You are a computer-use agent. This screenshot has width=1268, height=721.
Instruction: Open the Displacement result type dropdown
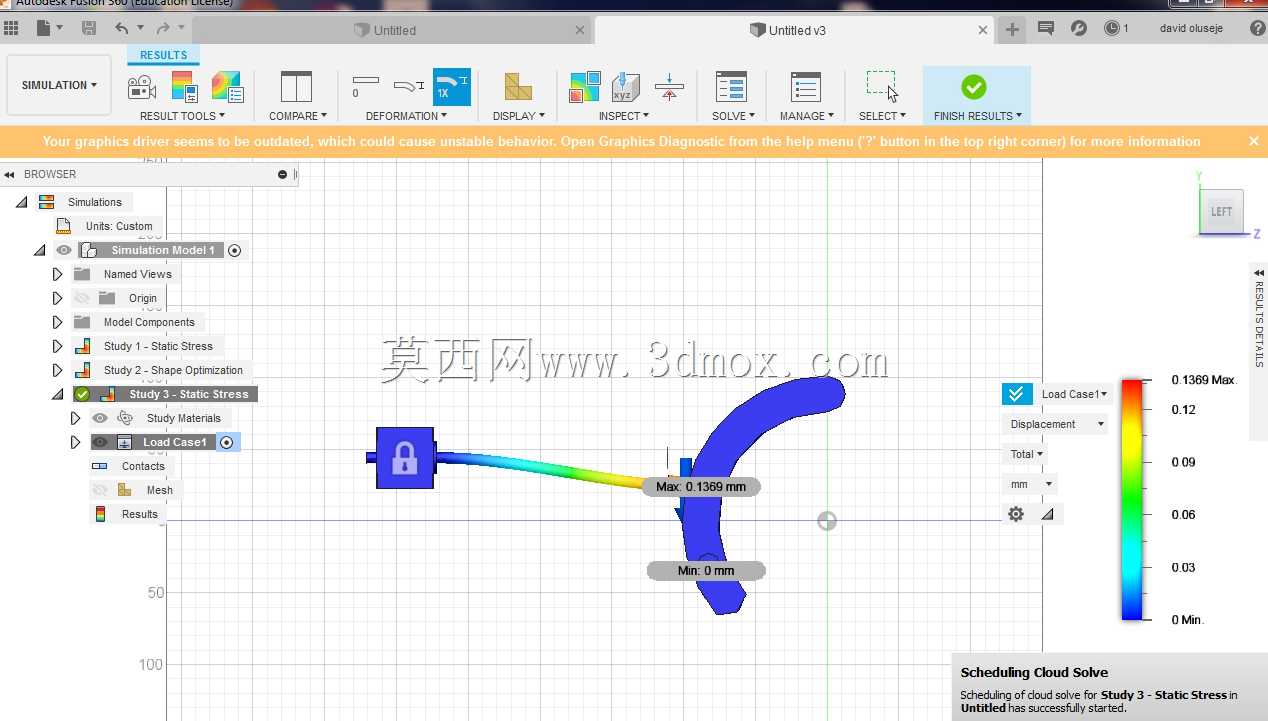point(1055,424)
